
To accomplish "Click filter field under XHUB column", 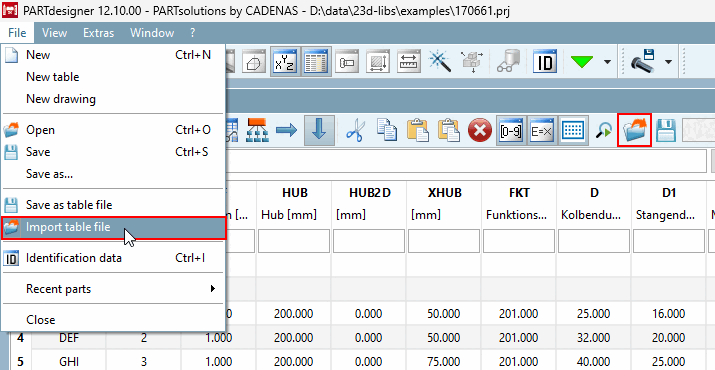I will click(444, 241).
